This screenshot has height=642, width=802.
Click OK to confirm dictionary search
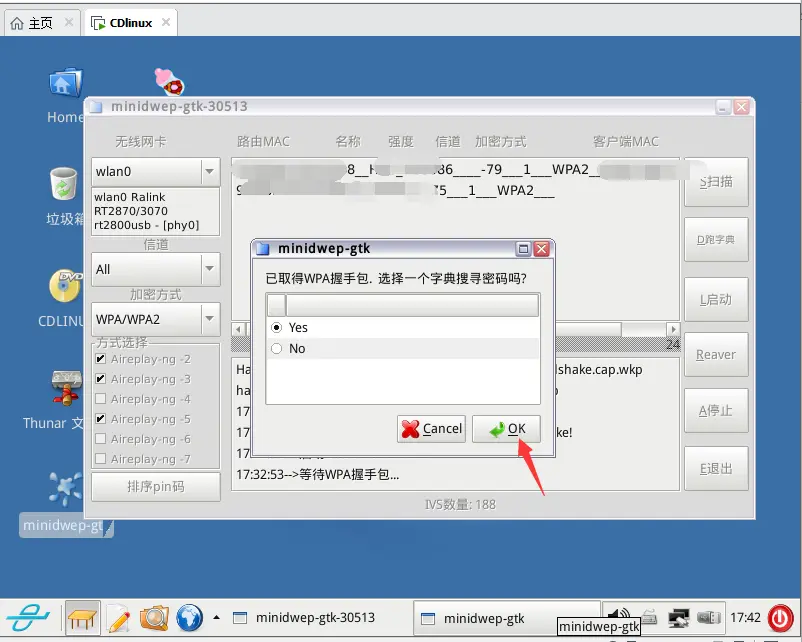point(506,428)
